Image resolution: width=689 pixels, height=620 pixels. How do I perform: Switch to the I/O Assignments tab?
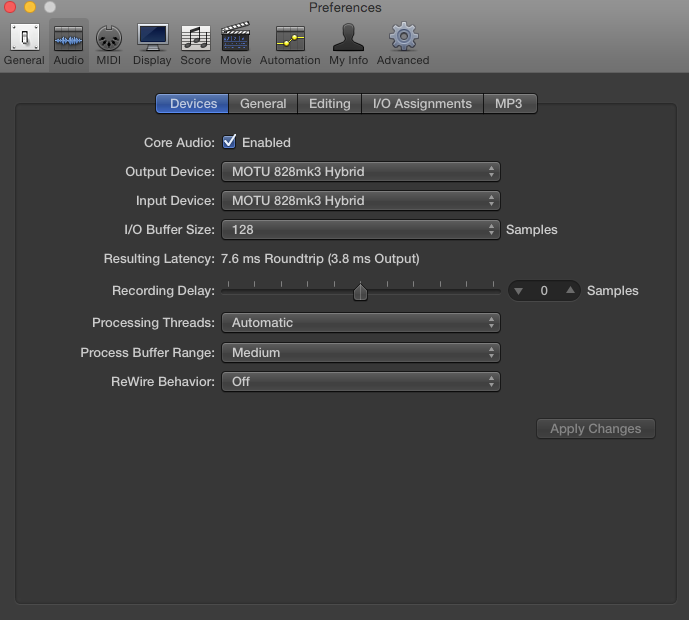(422, 104)
